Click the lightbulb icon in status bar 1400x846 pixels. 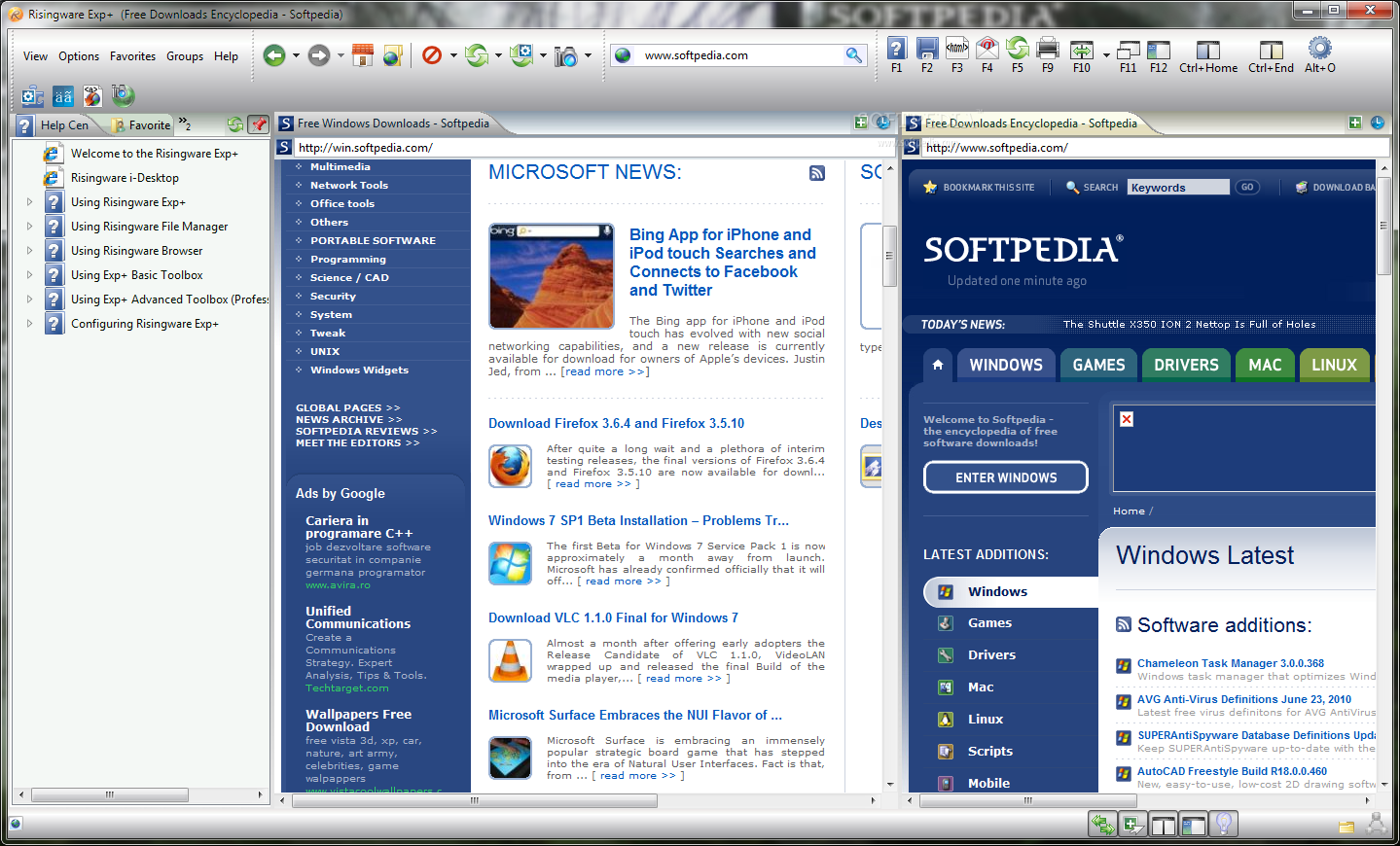coord(1224,825)
